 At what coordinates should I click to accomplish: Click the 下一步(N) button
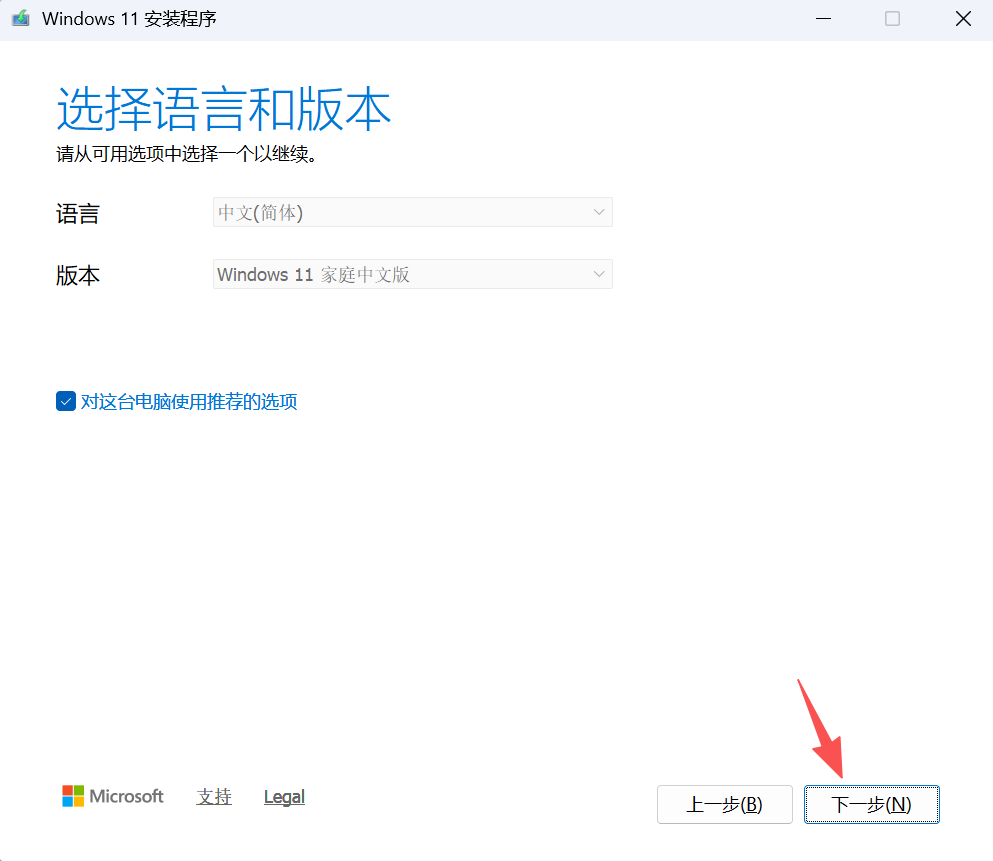click(x=871, y=805)
